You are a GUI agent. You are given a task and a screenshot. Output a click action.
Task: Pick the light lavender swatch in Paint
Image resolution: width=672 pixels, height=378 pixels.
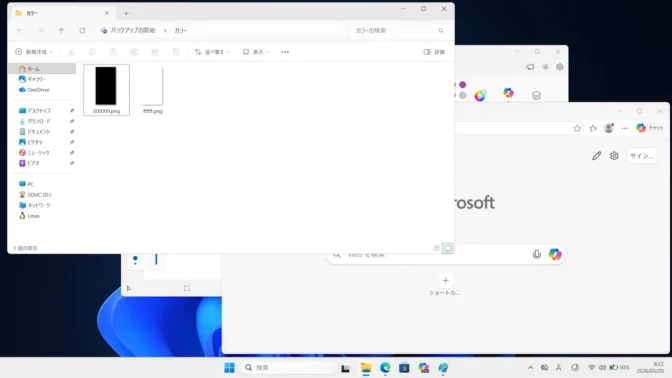(x=463, y=95)
